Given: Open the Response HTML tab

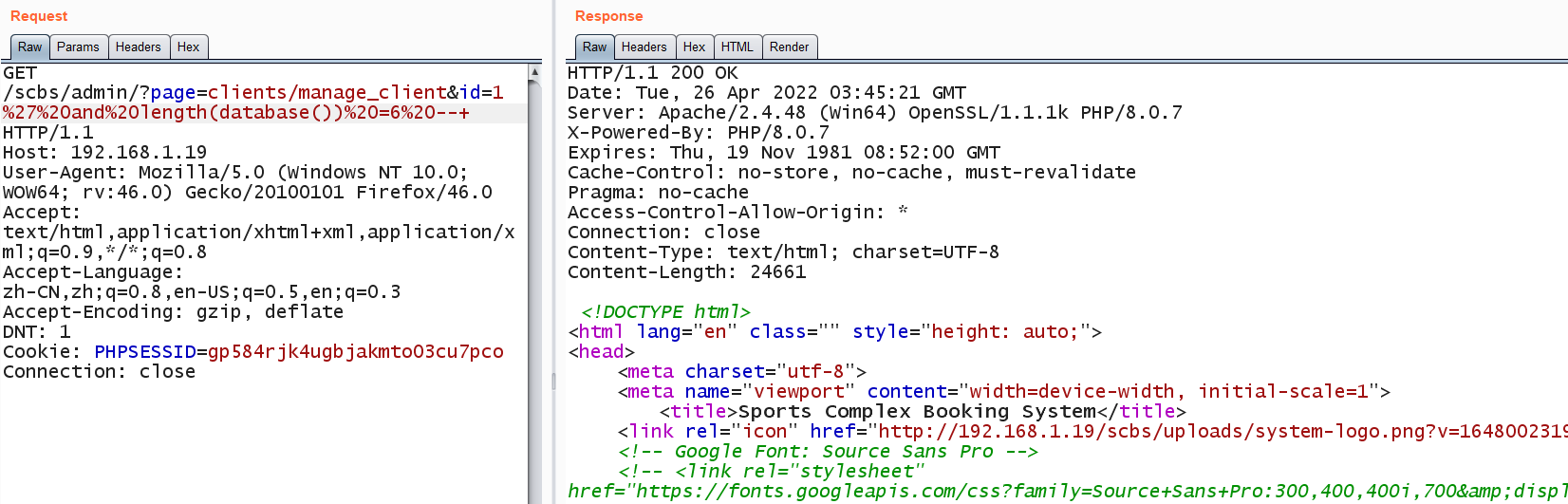Looking at the screenshot, I should click(x=737, y=47).
